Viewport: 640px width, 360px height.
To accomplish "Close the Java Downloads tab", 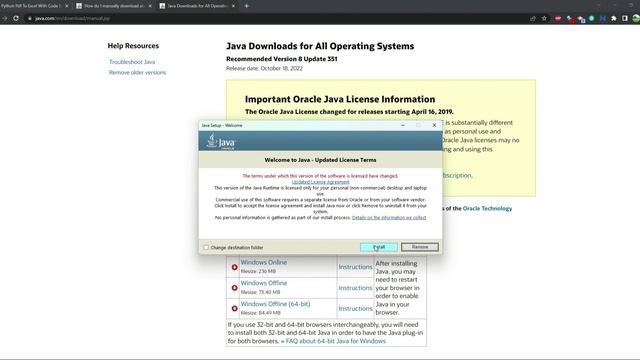I will (233, 6).
